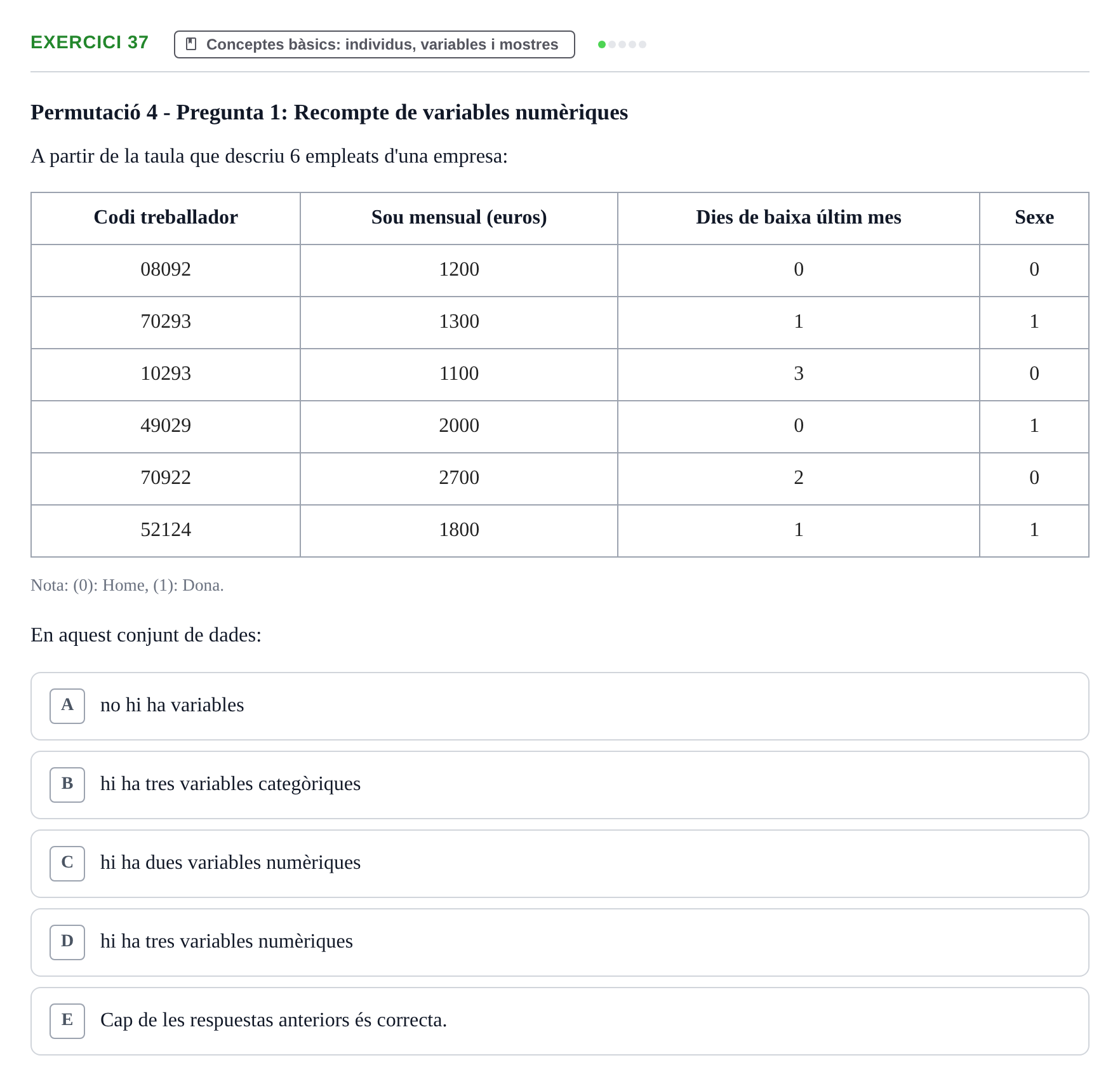Click the 'Sou mensual (euros)' column header
Viewport: 1120px width, 1086px height.
pos(459,218)
